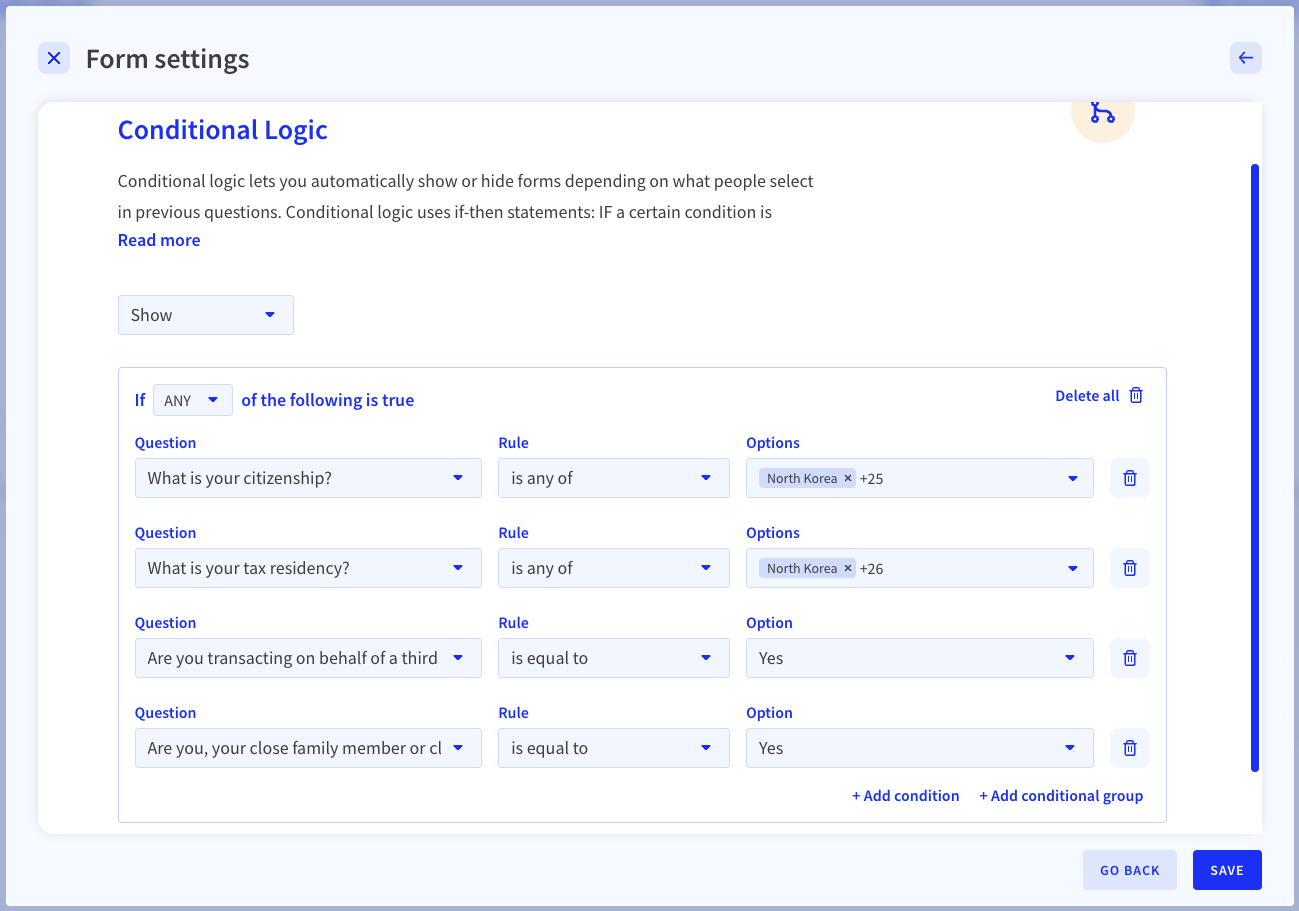Click the trash icon beside Delete all
1299x911 pixels.
pyautogui.click(x=1136, y=396)
